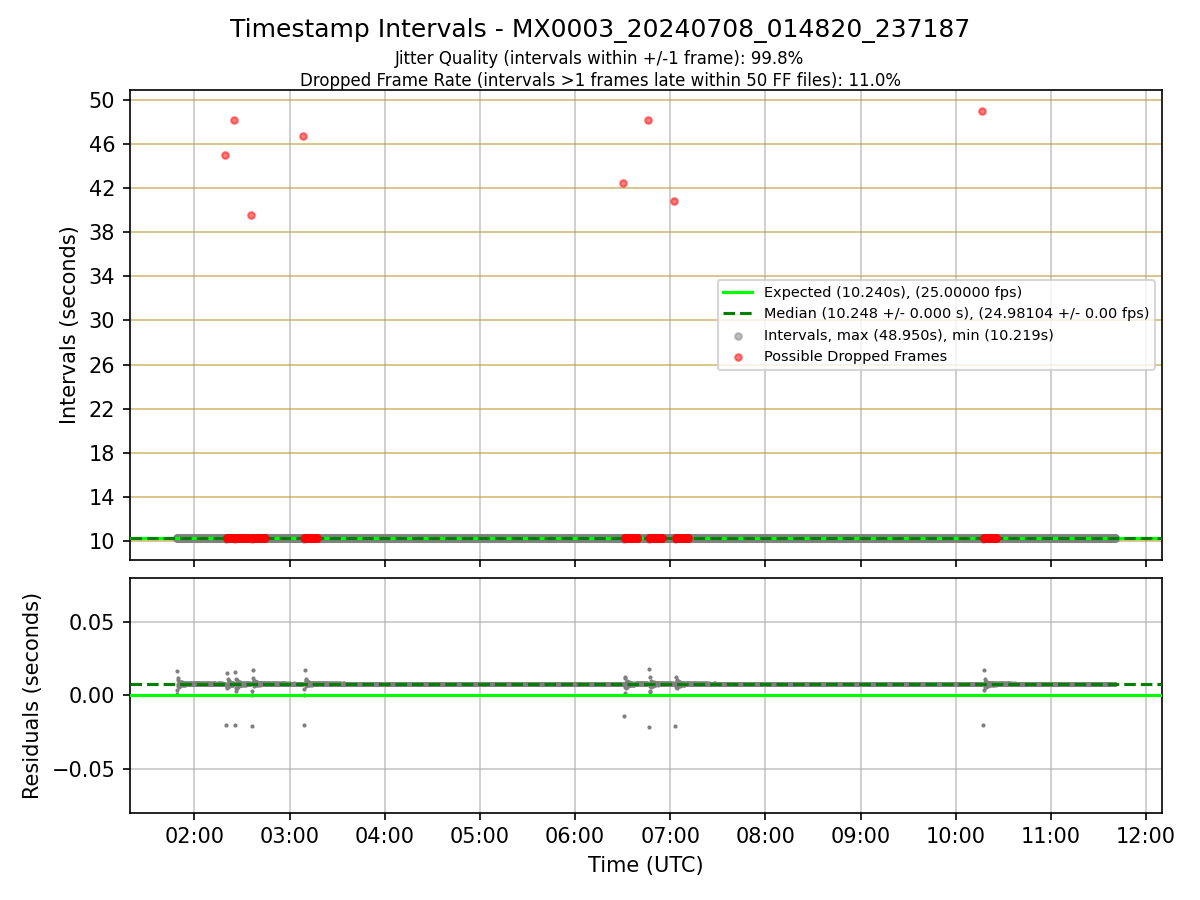Click the 'Expected (10.240s), (25.00000 fps)' legend entry
1200x900 pixels.
(892, 292)
